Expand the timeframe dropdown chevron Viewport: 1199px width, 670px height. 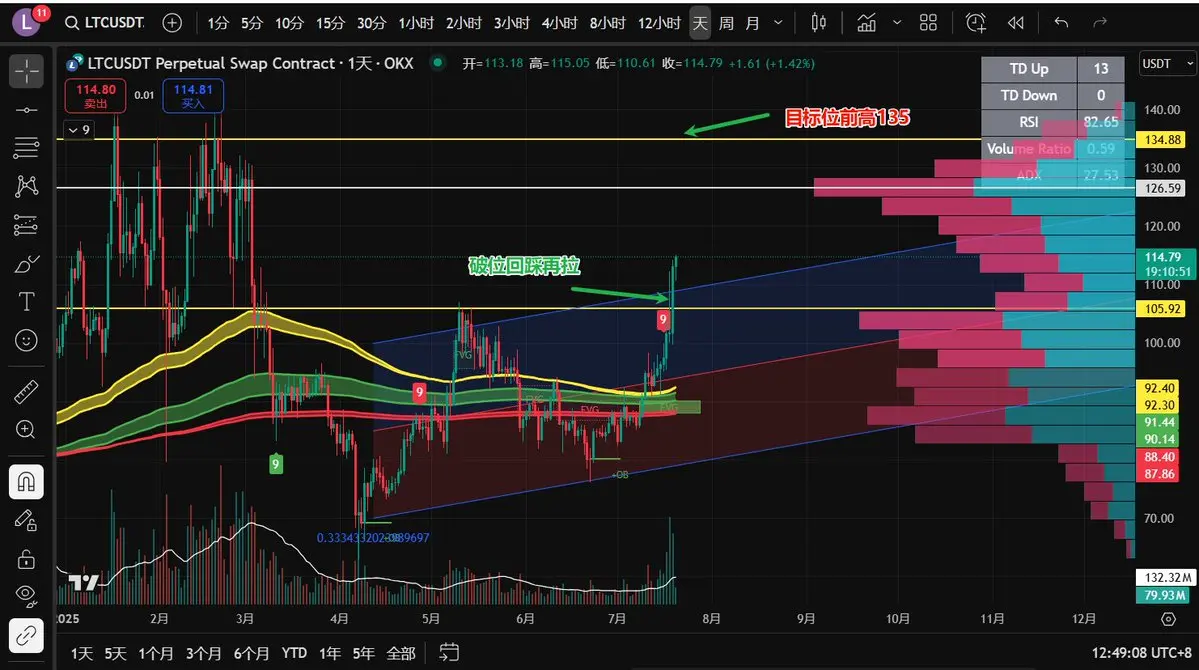coord(778,23)
